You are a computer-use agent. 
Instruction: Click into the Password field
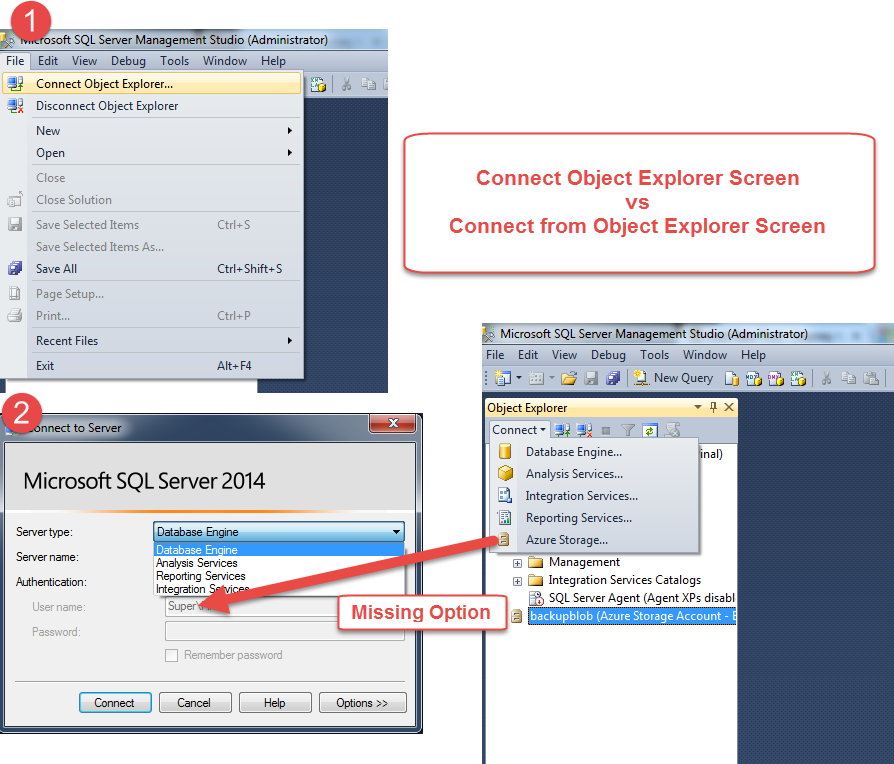click(285, 631)
